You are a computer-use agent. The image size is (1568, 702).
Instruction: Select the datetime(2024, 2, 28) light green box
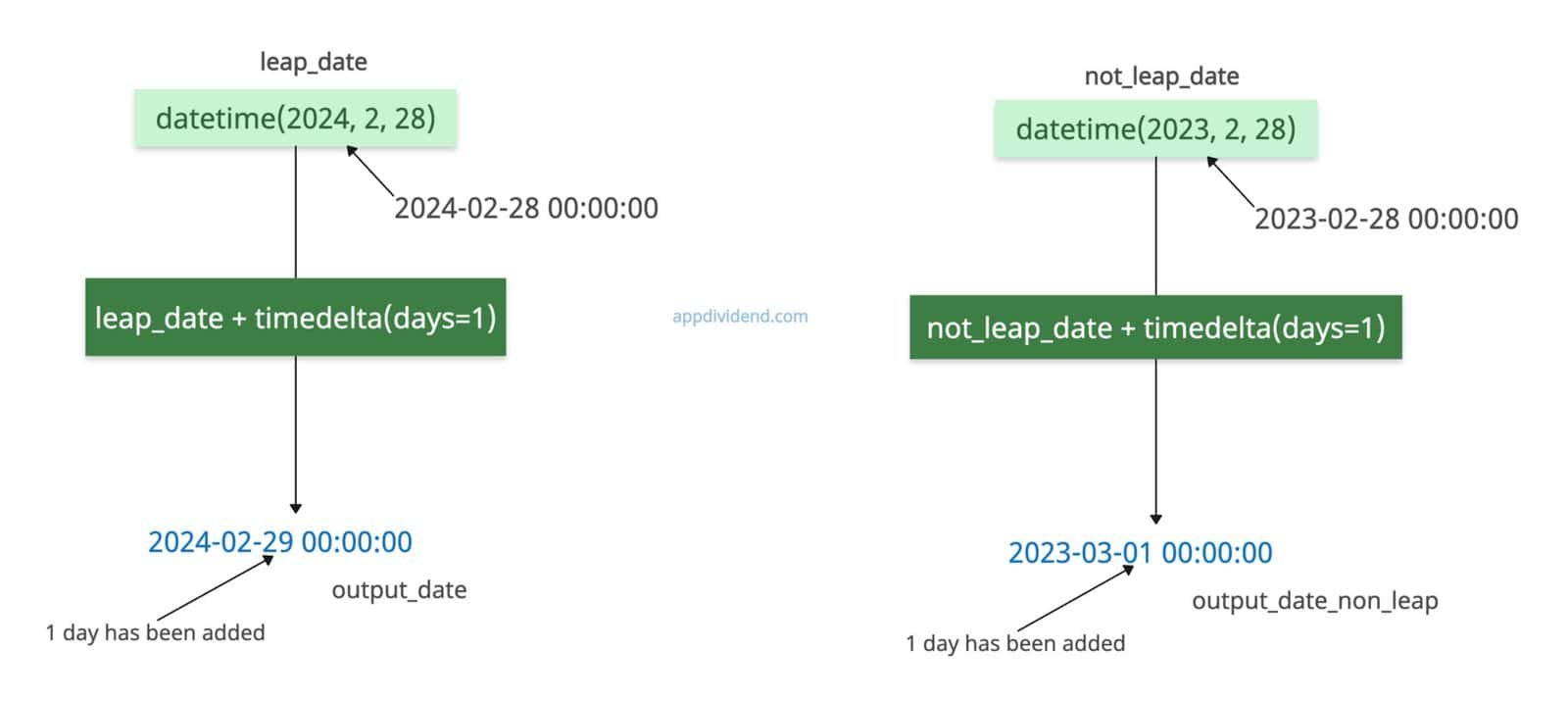tap(295, 119)
